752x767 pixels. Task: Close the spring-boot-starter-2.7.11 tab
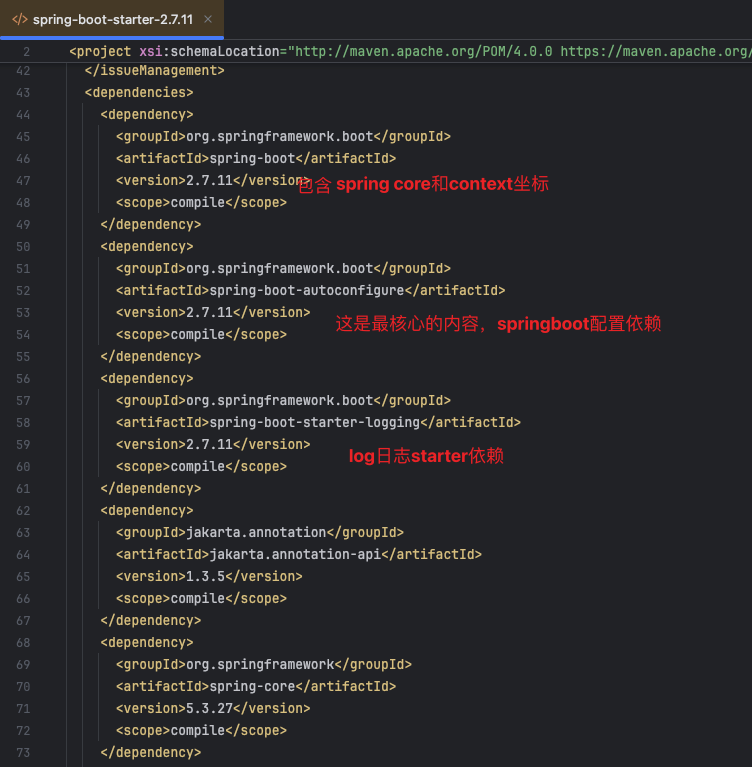[208, 19]
